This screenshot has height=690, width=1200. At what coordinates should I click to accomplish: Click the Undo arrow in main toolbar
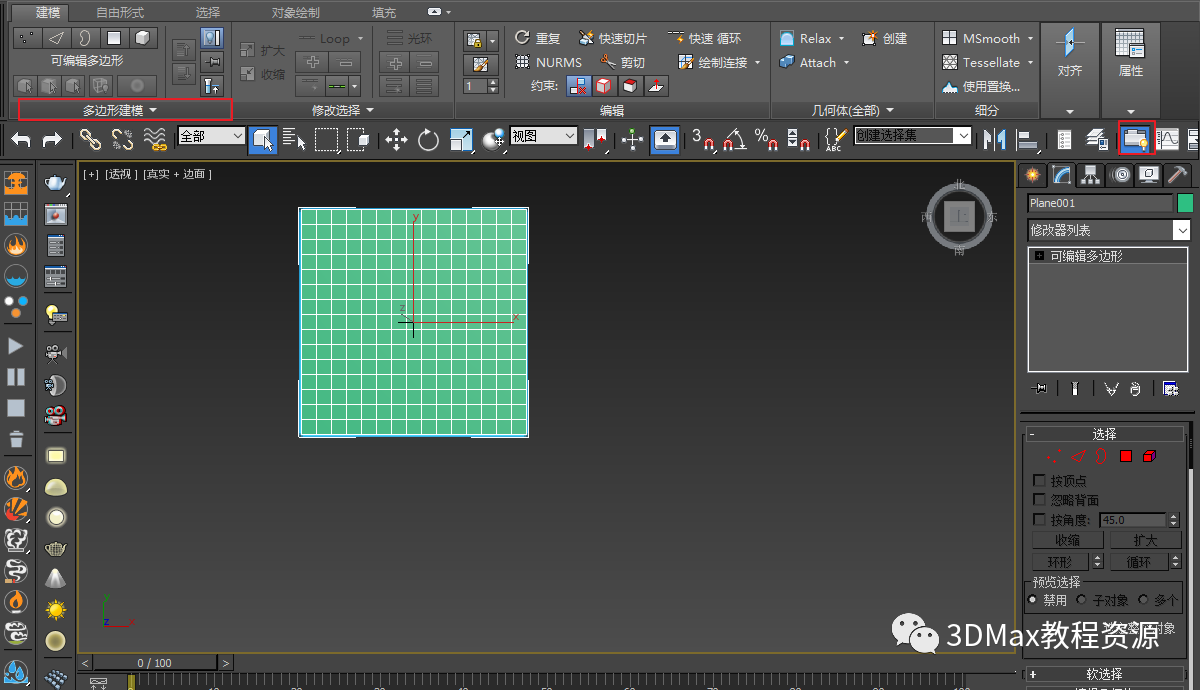click(x=20, y=140)
